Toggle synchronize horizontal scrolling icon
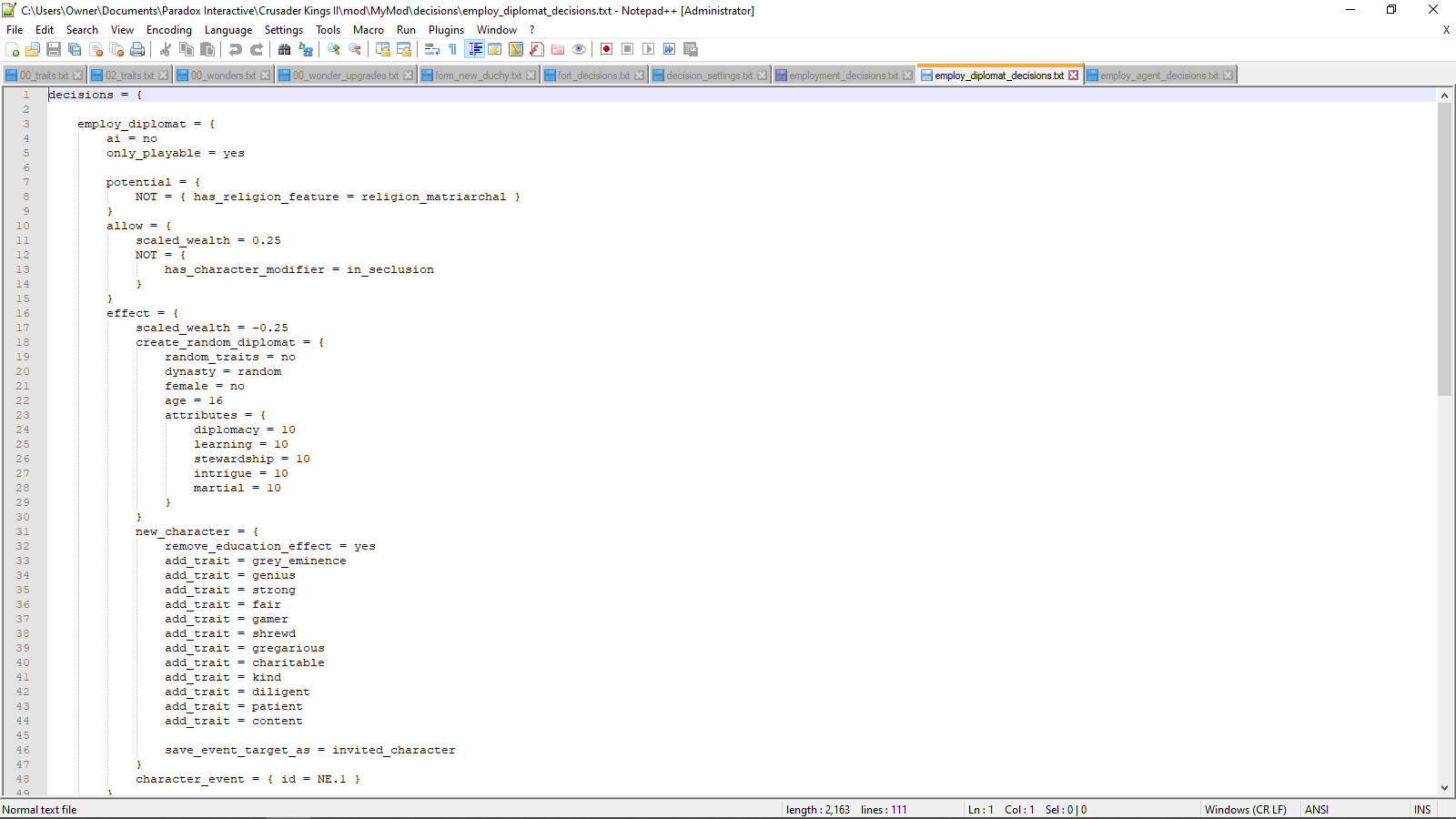1456x819 pixels. [404, 49]
